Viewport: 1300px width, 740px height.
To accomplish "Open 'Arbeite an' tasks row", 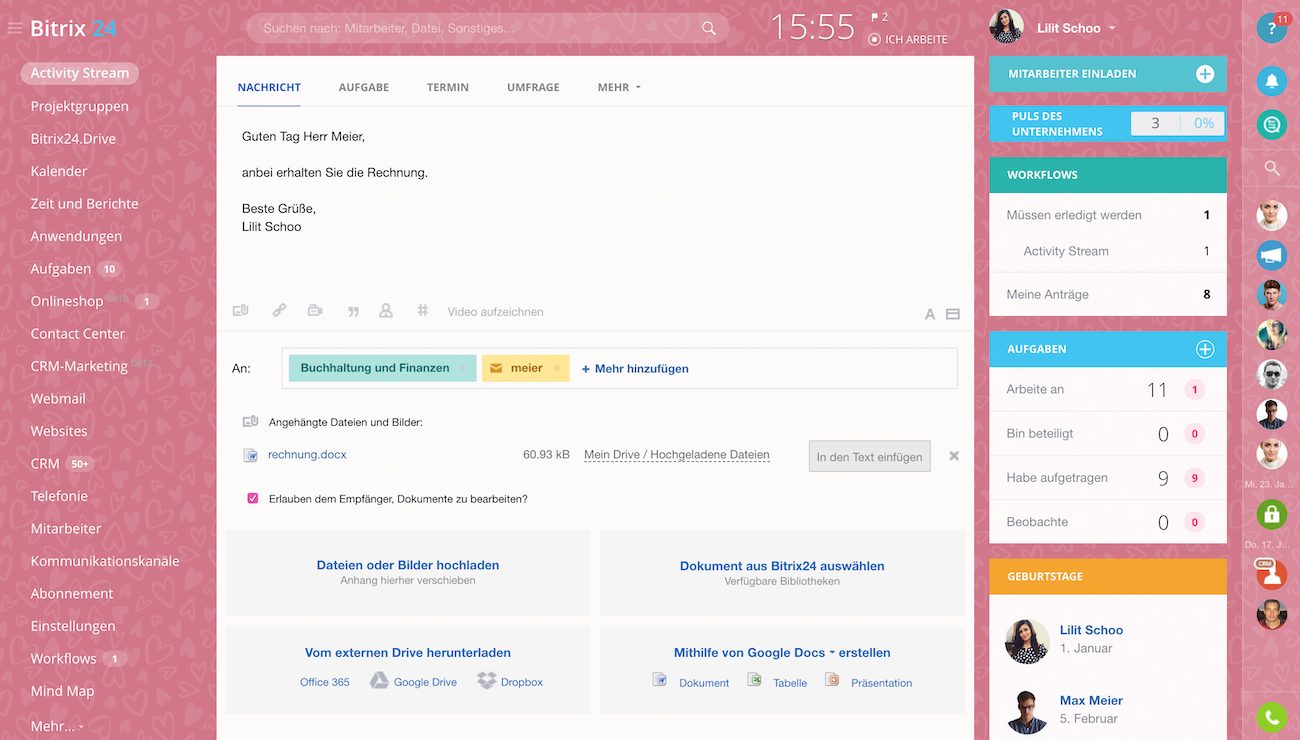I will point(1108,389).
